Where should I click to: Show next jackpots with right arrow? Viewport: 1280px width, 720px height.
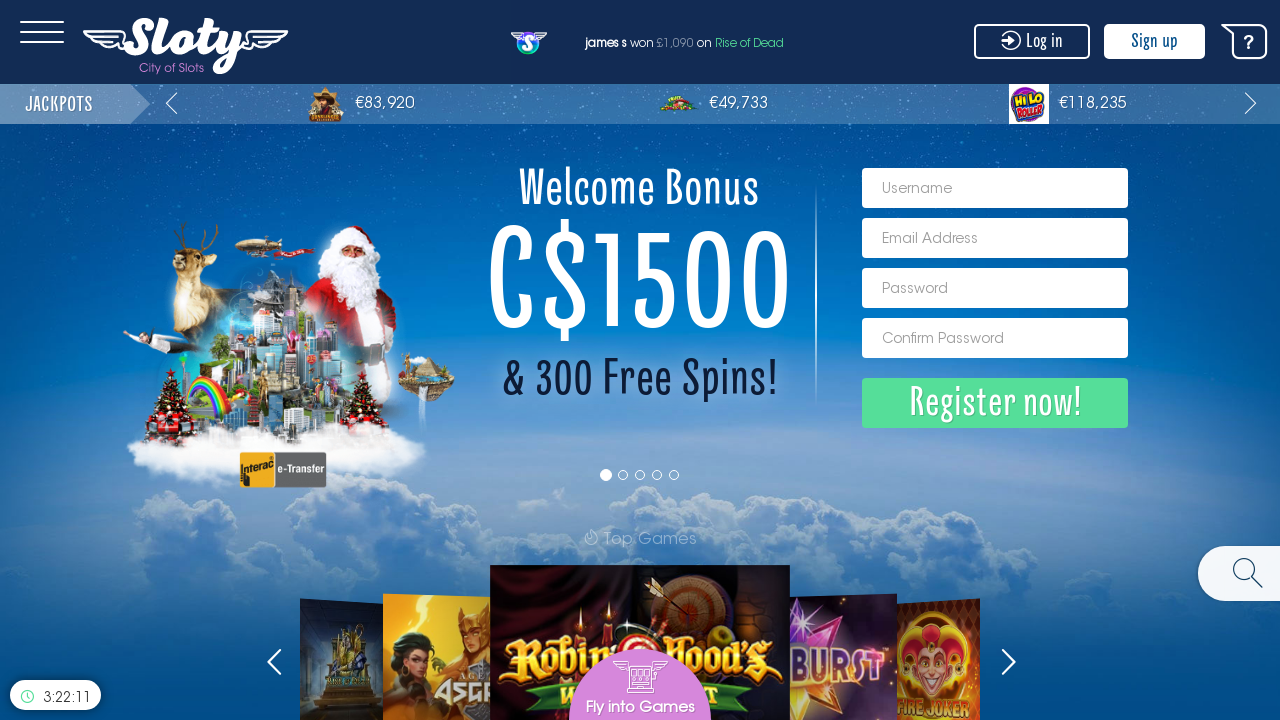1250,103
